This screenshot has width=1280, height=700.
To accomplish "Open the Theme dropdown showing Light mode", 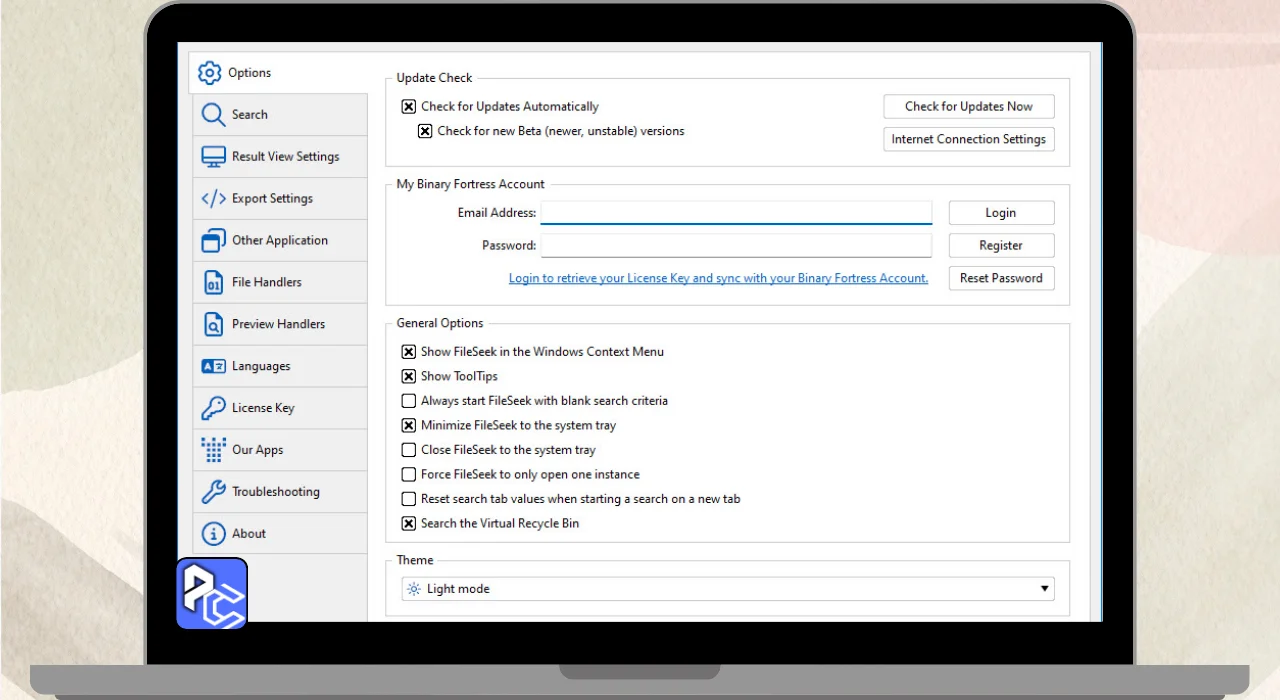I will coord(728,589).
